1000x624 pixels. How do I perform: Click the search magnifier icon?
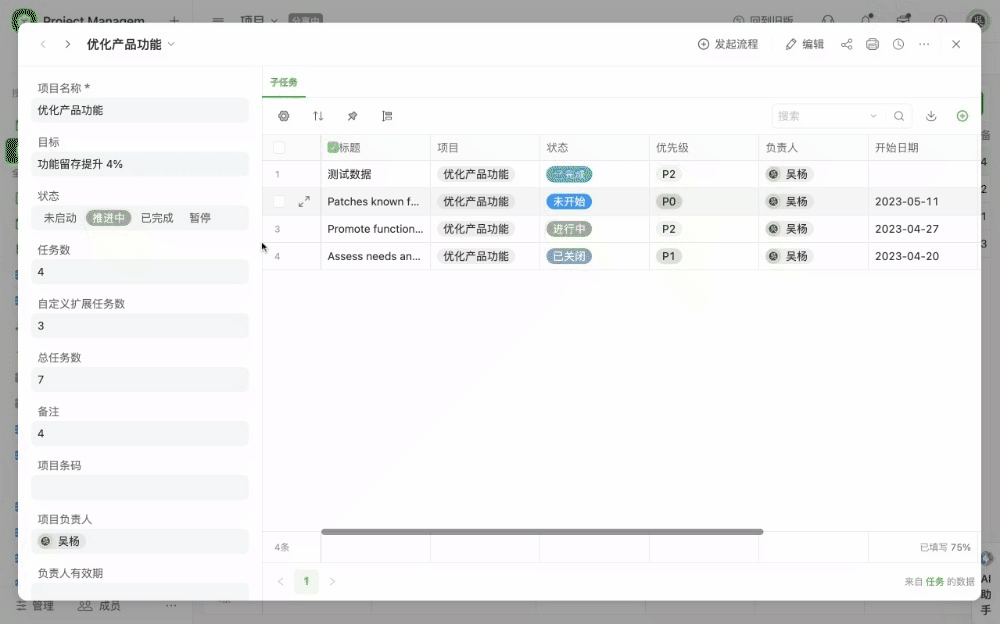899,116
